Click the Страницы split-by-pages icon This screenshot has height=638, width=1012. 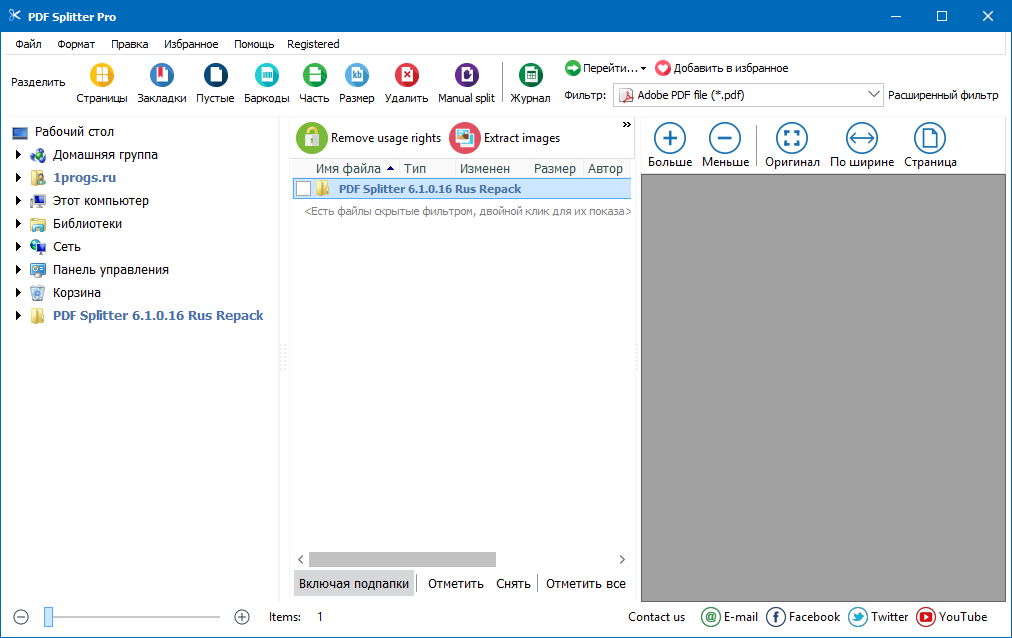(102, 76)
